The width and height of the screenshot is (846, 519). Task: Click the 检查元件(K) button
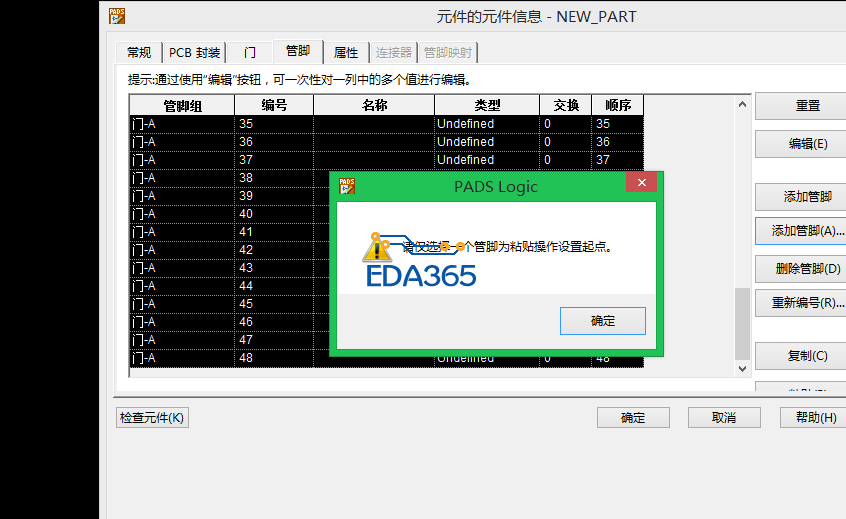tap(152, 418)
